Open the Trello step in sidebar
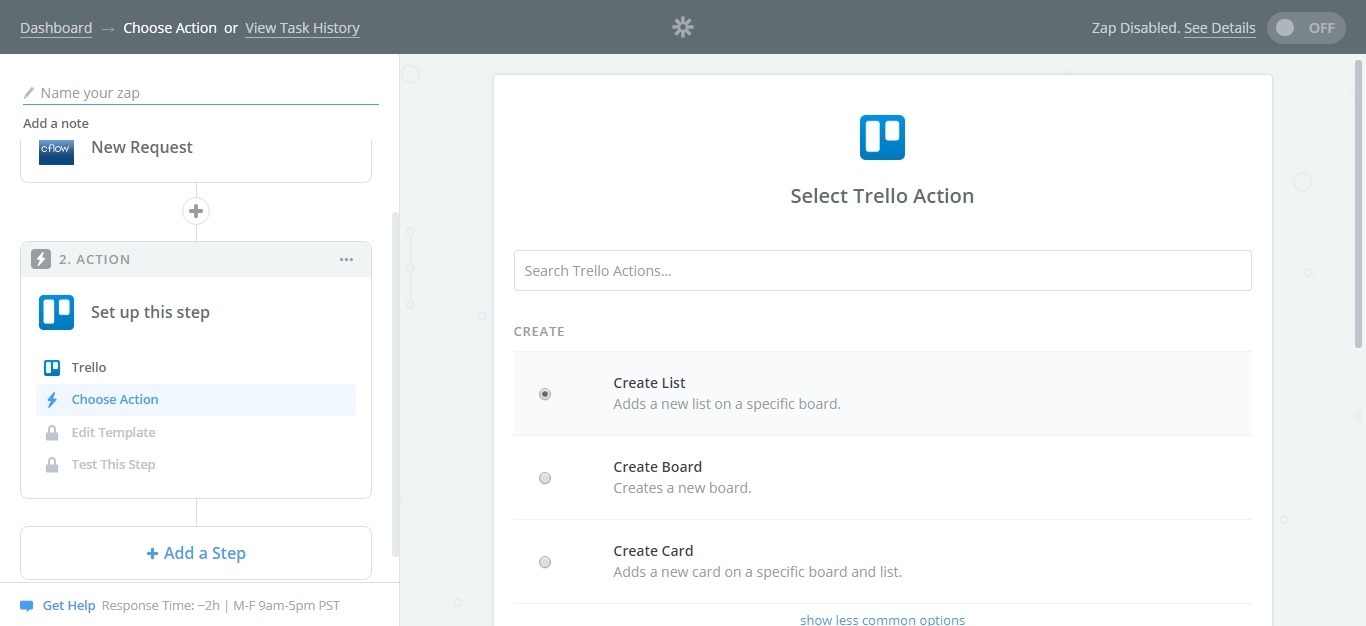 (196, 368)
